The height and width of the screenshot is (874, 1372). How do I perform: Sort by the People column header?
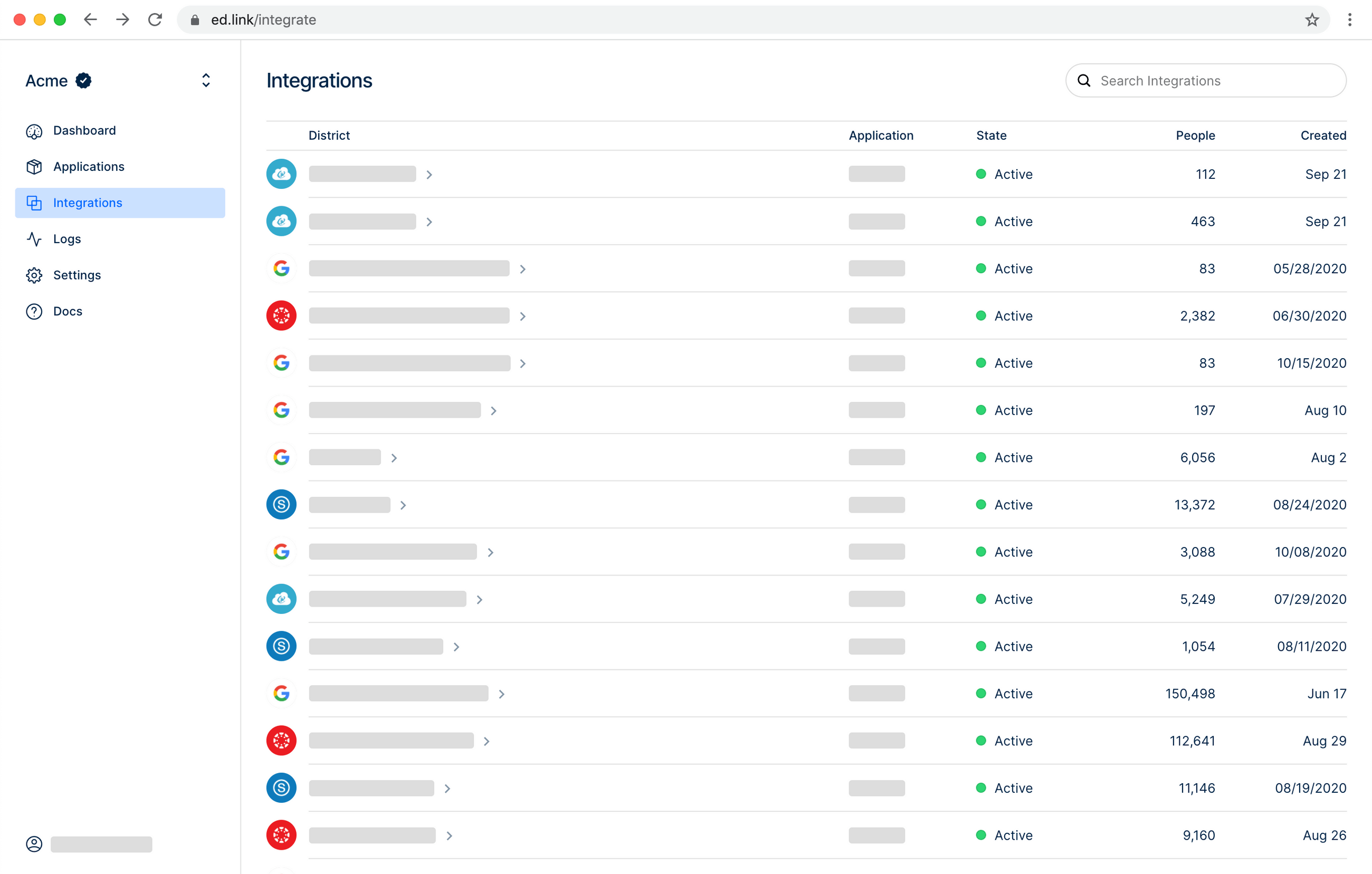1195,136
